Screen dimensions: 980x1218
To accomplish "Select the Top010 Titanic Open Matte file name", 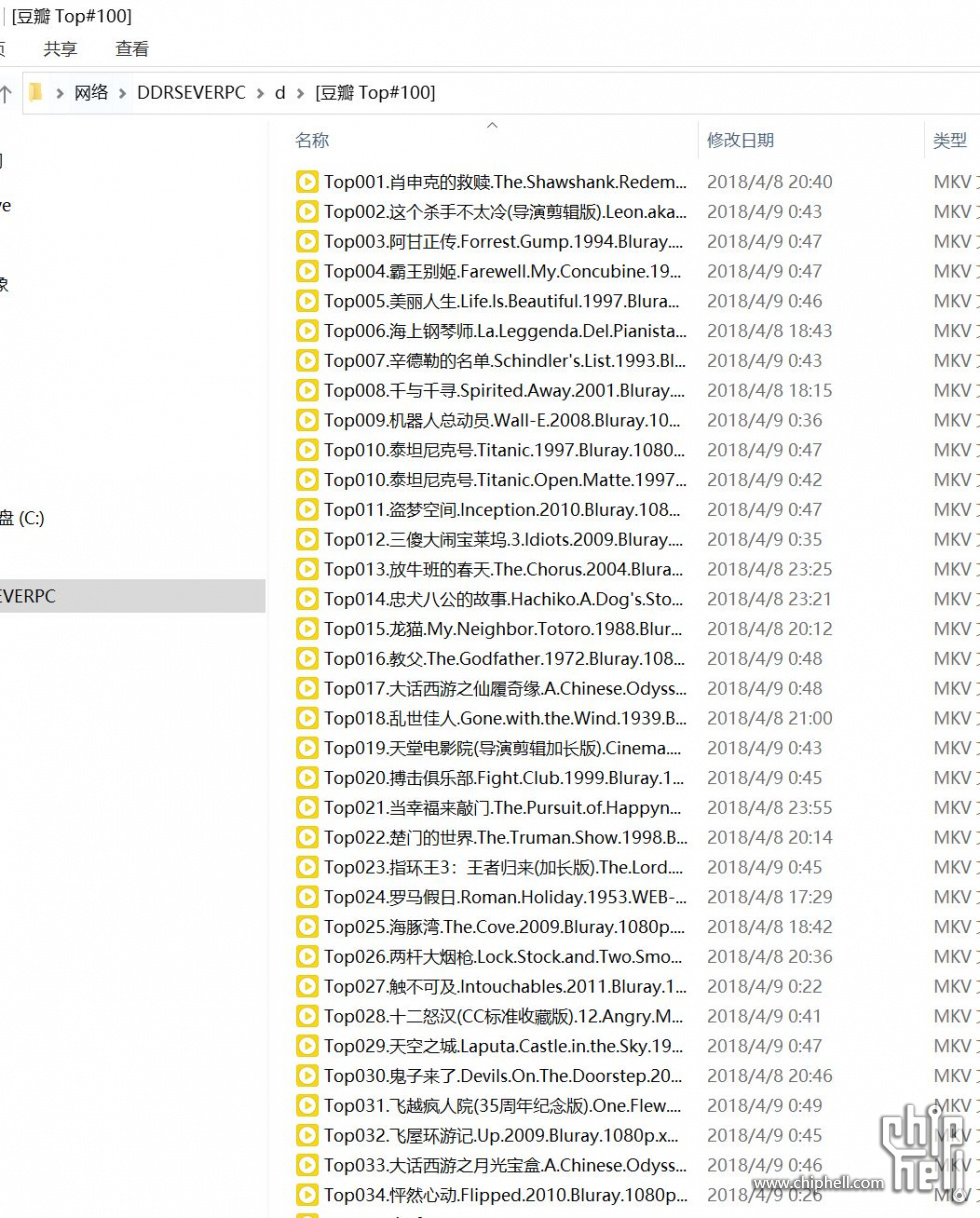I will [506, 480].
